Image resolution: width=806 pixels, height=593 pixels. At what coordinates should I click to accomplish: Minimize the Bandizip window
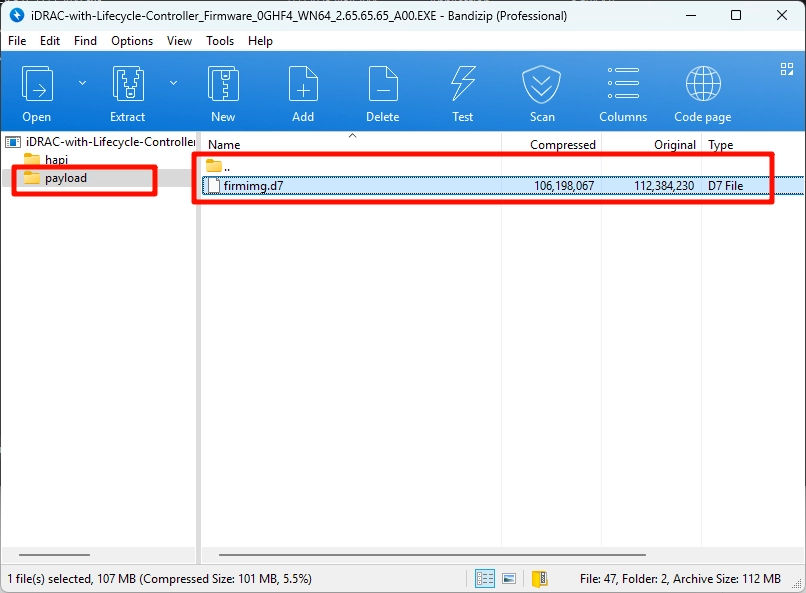coord(691,15)
